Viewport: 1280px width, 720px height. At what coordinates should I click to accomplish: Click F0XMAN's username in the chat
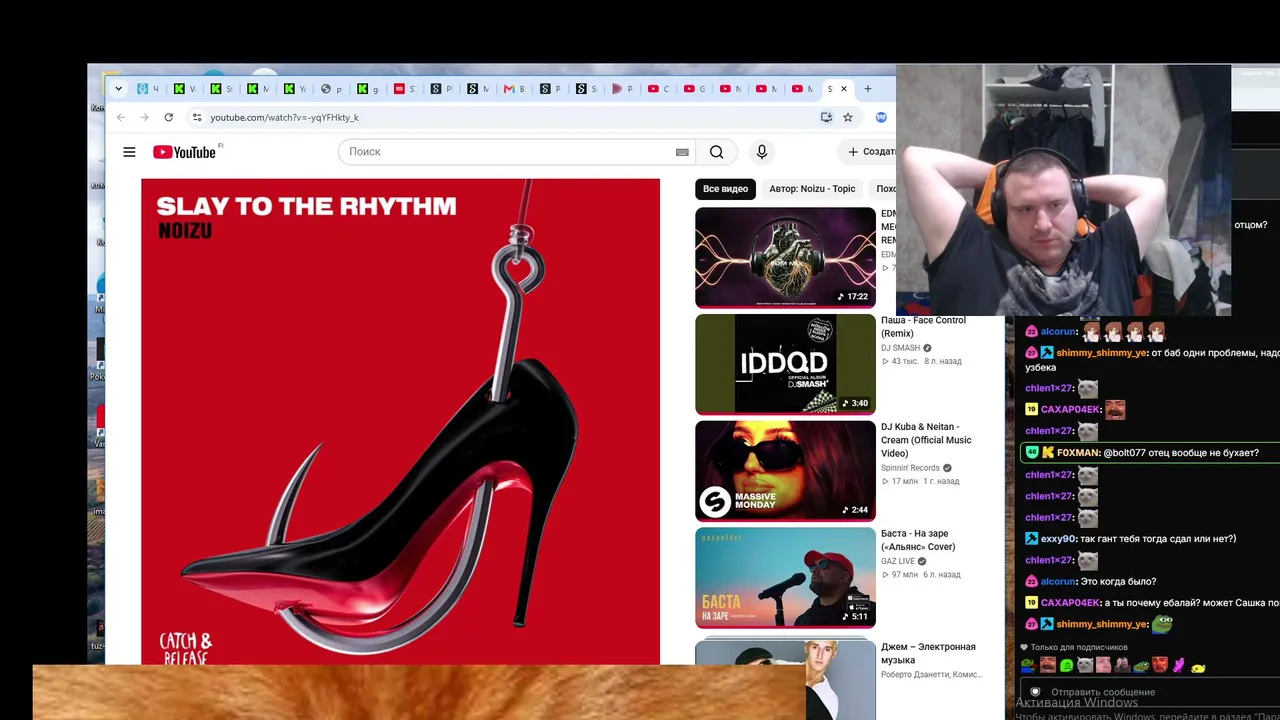pyautogui.click(x=1078, y=453)
